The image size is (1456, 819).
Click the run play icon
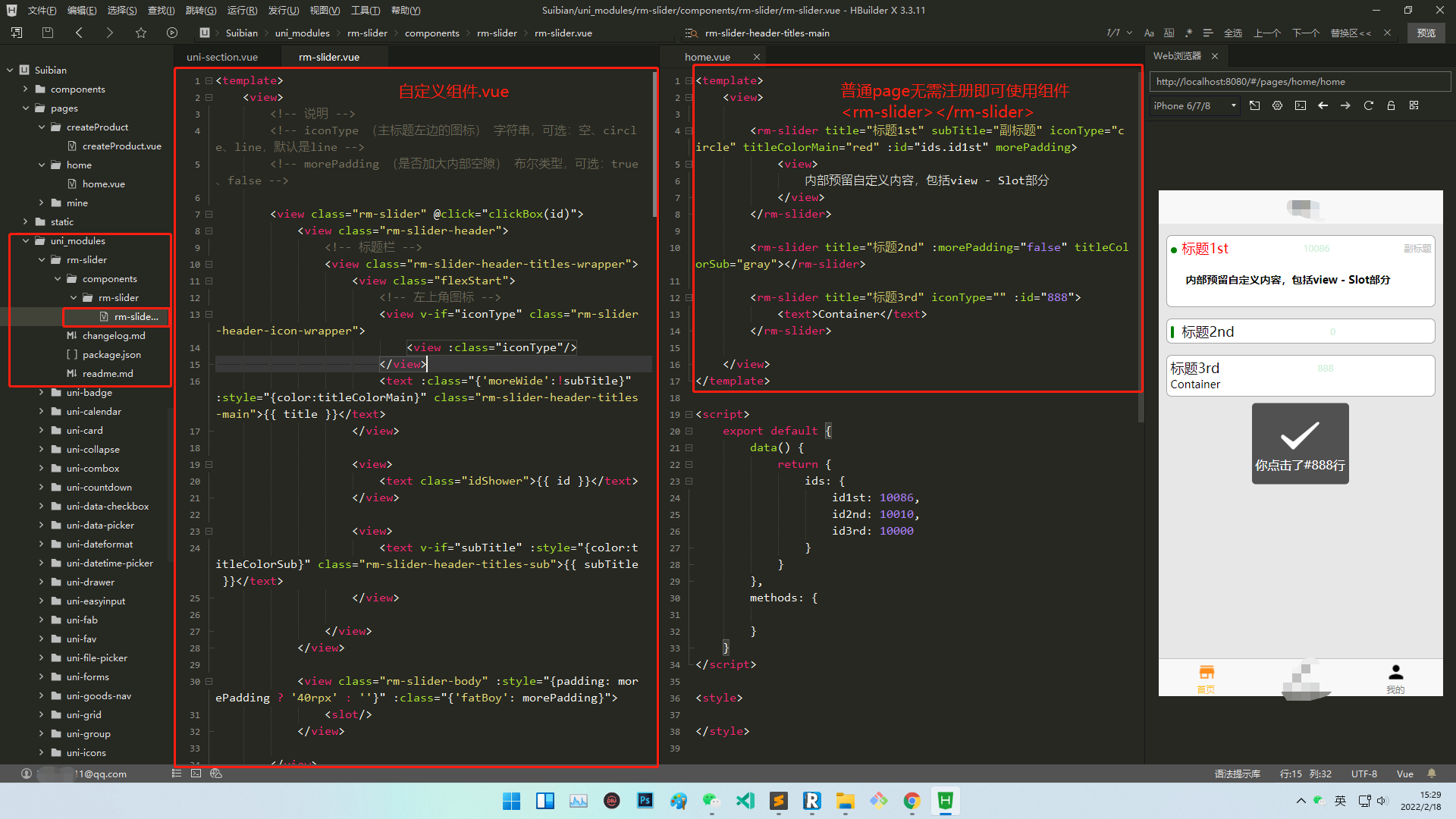172,33
